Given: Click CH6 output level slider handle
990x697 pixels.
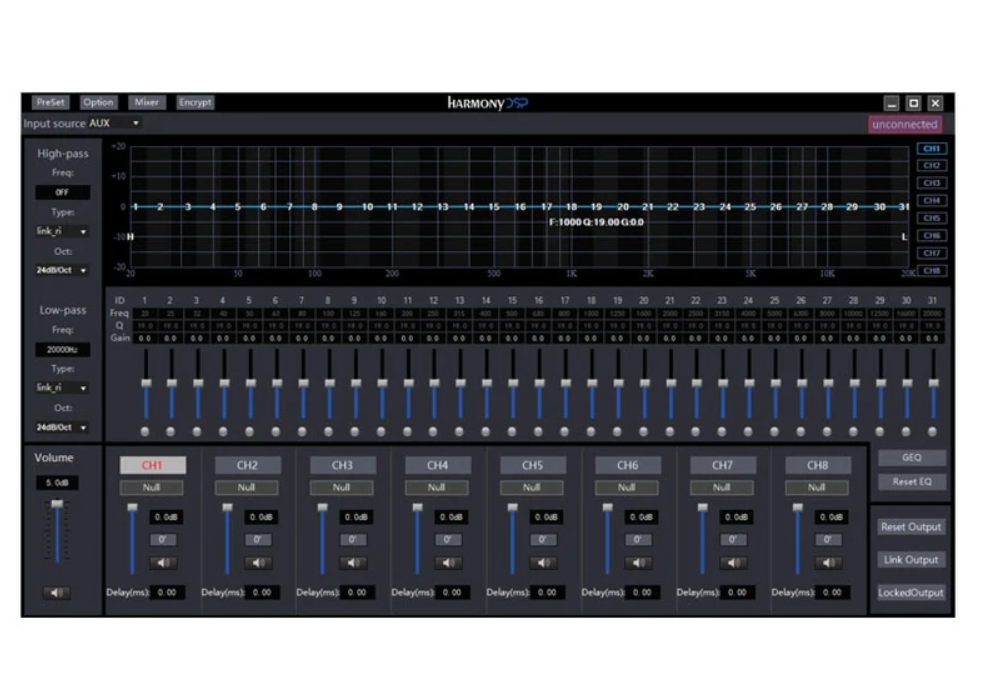Looking at the screenshot, I should click(x=607, y=508).
